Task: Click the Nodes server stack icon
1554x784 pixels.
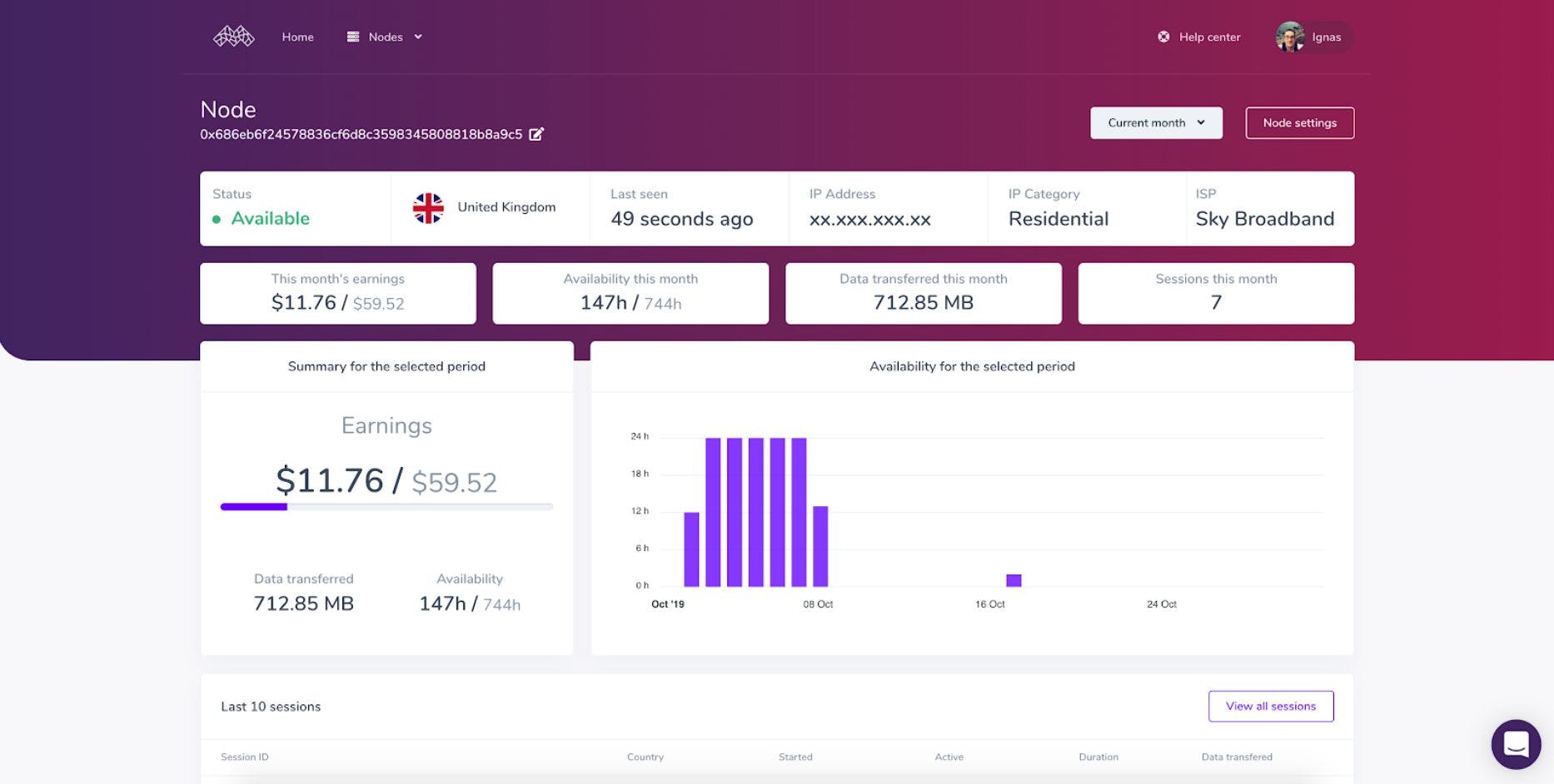Action: 353,37
